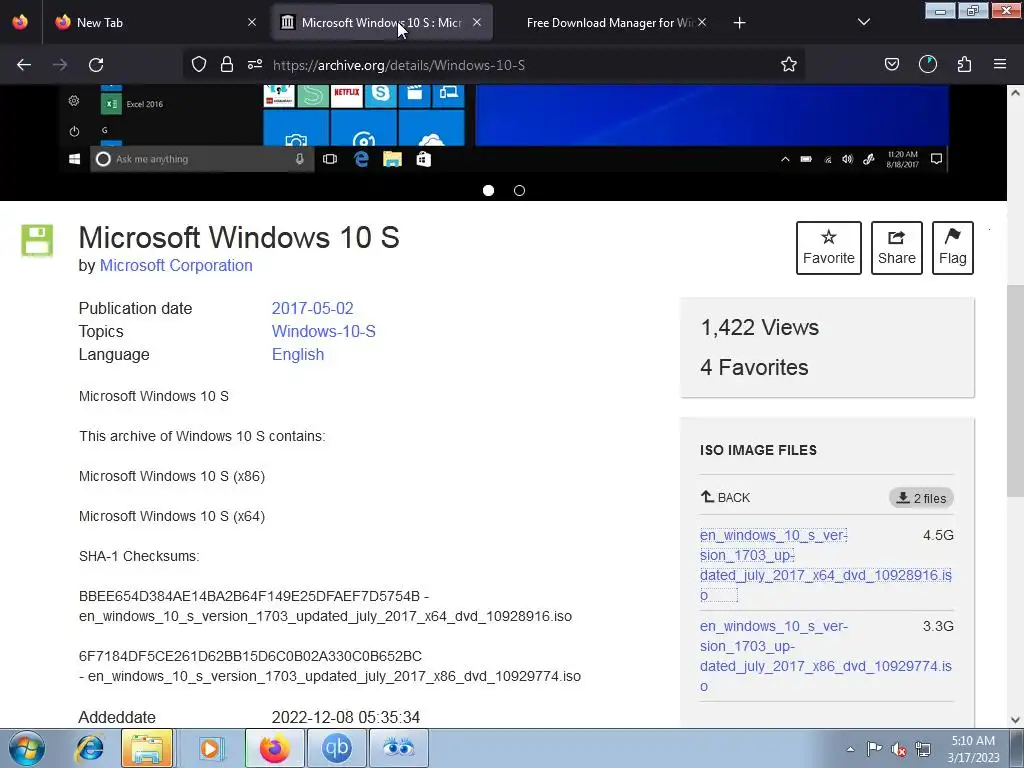
Task: Go BACK in the download options
Action: [726, 498]
